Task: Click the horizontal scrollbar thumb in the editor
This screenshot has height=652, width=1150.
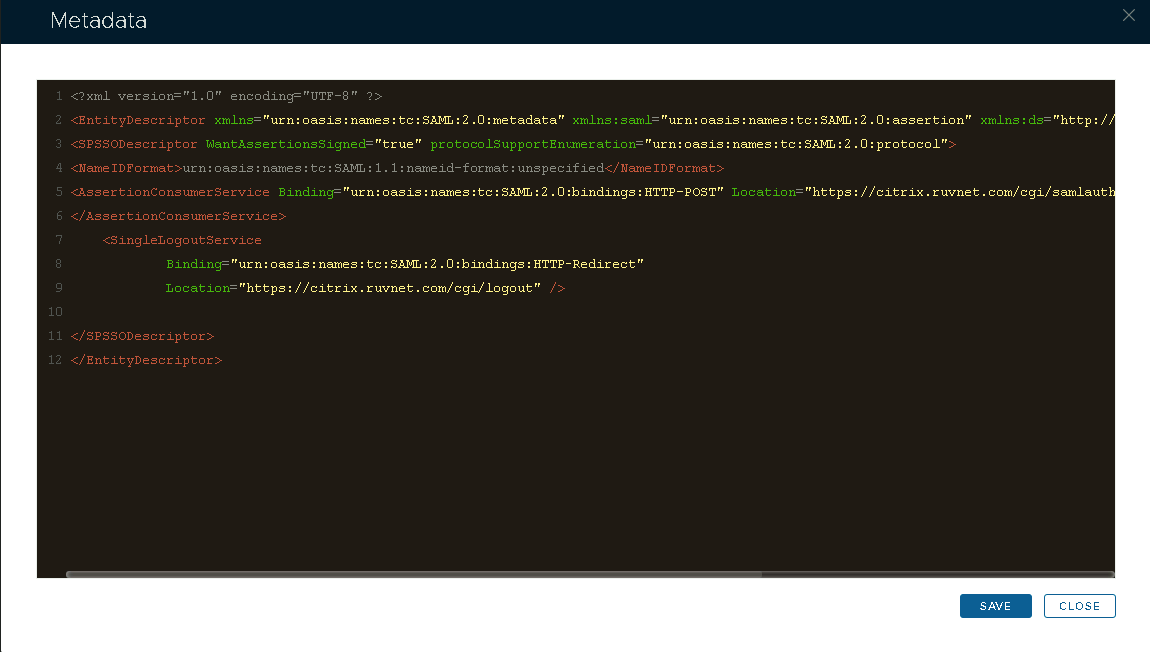Action: point(412,575)
